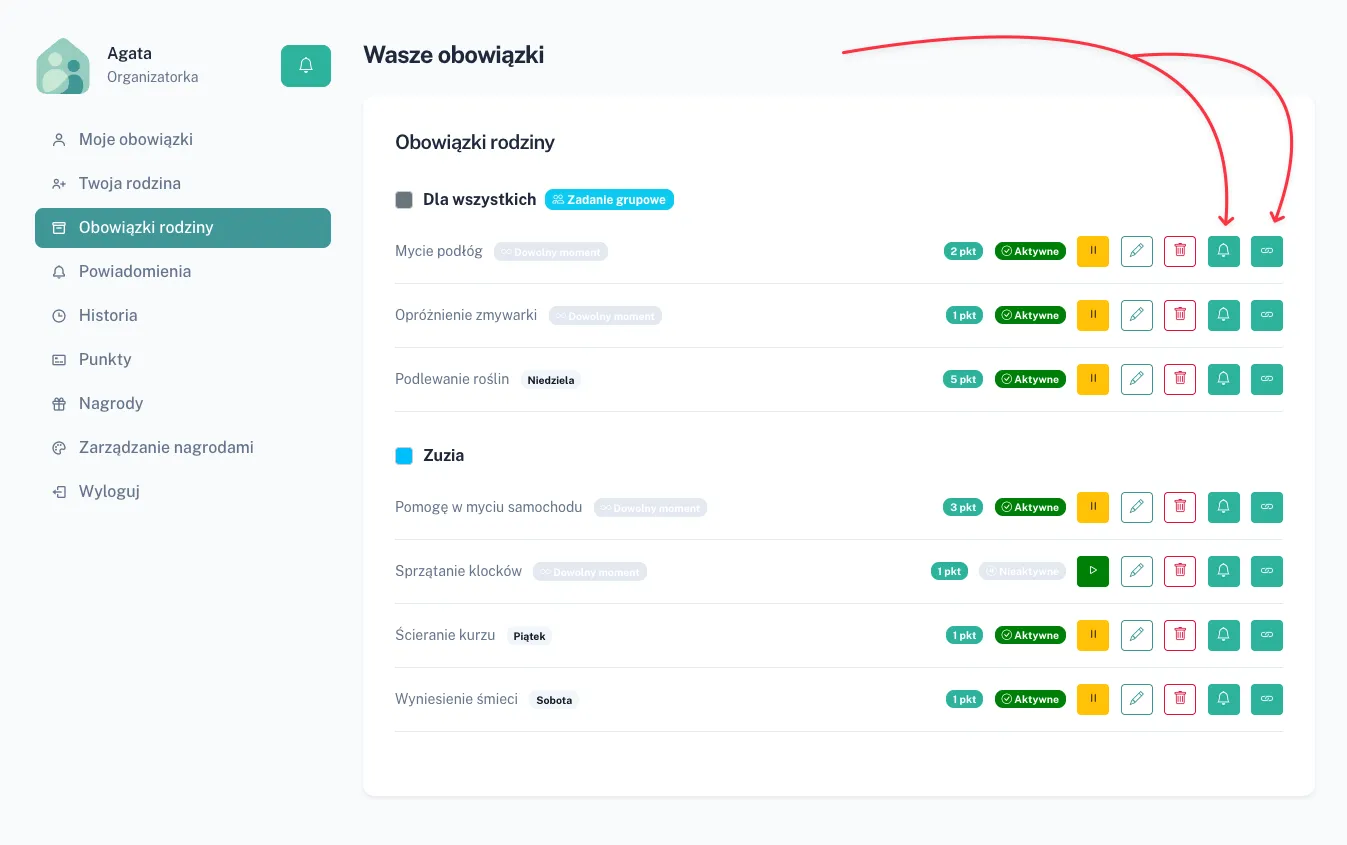Screen dimensions: 1347x845
Task: Open the Twoja rodzina page
Action: (x=130, y=184)
